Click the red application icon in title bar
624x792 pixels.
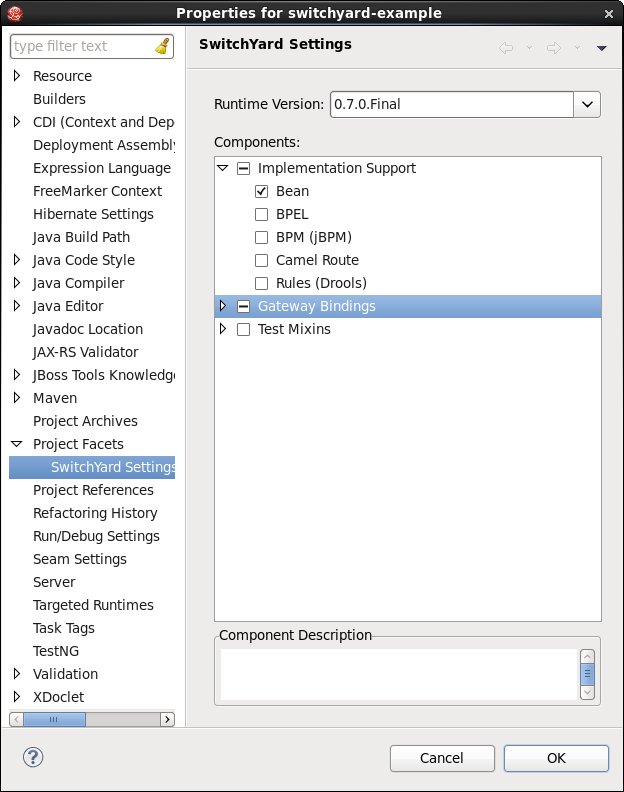15,13
